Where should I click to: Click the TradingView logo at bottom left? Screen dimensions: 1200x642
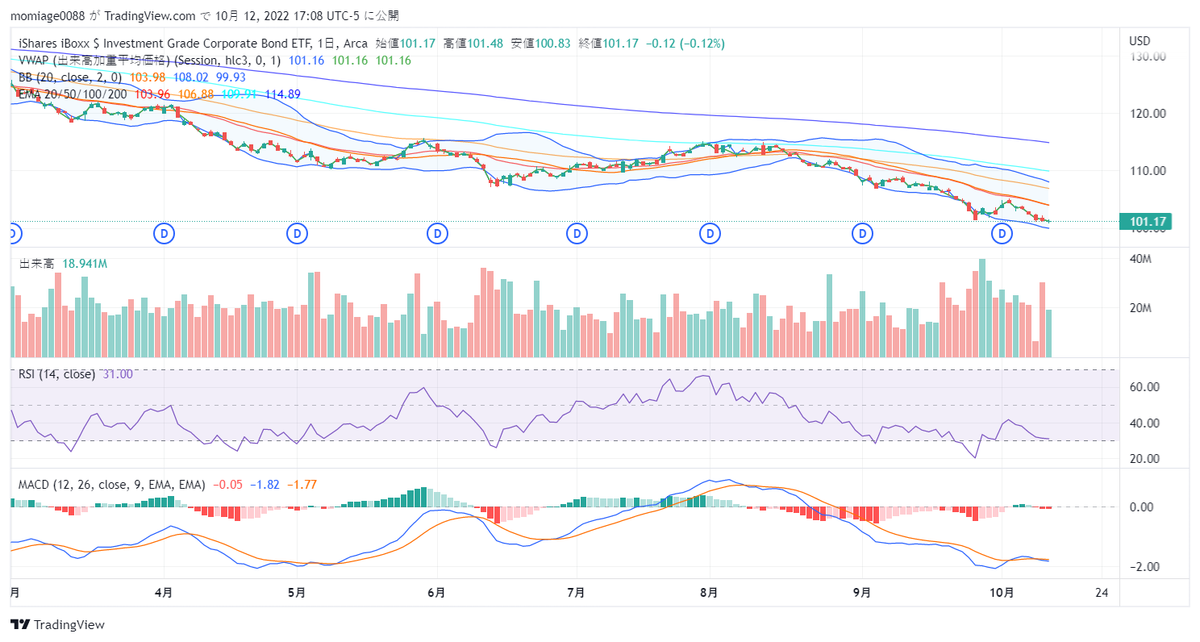pos(59,624)
